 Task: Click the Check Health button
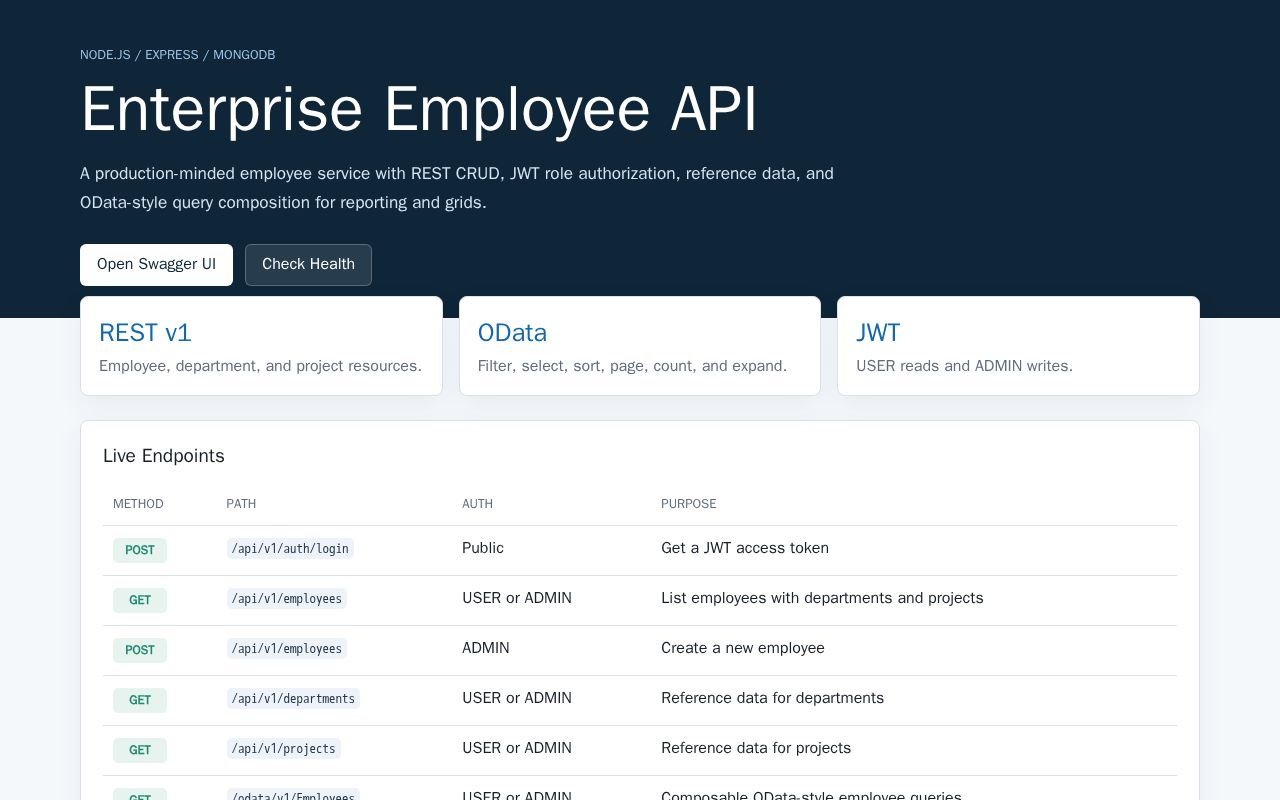click(x=308, y=265)
